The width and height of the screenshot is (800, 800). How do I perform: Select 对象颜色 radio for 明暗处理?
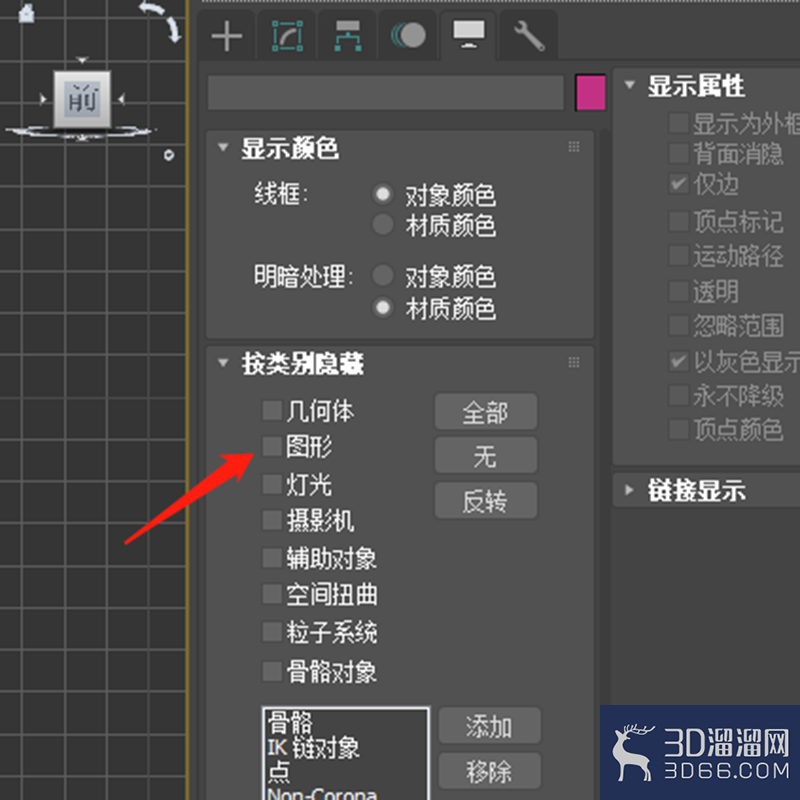[383, 276]
